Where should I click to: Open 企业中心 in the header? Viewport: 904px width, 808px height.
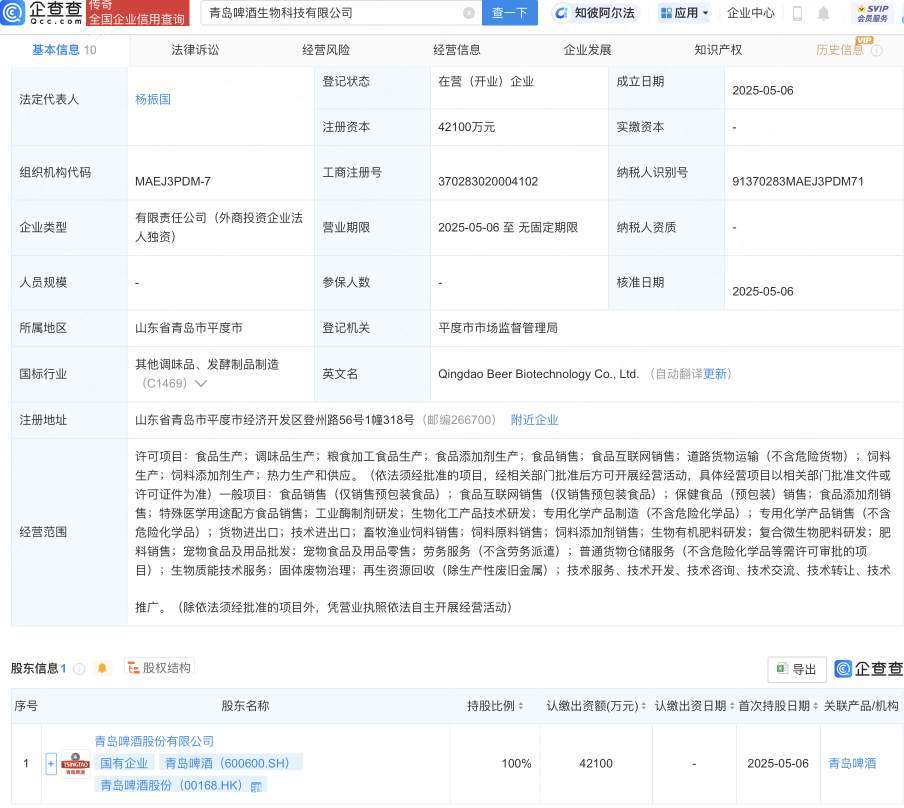(751, 13)
